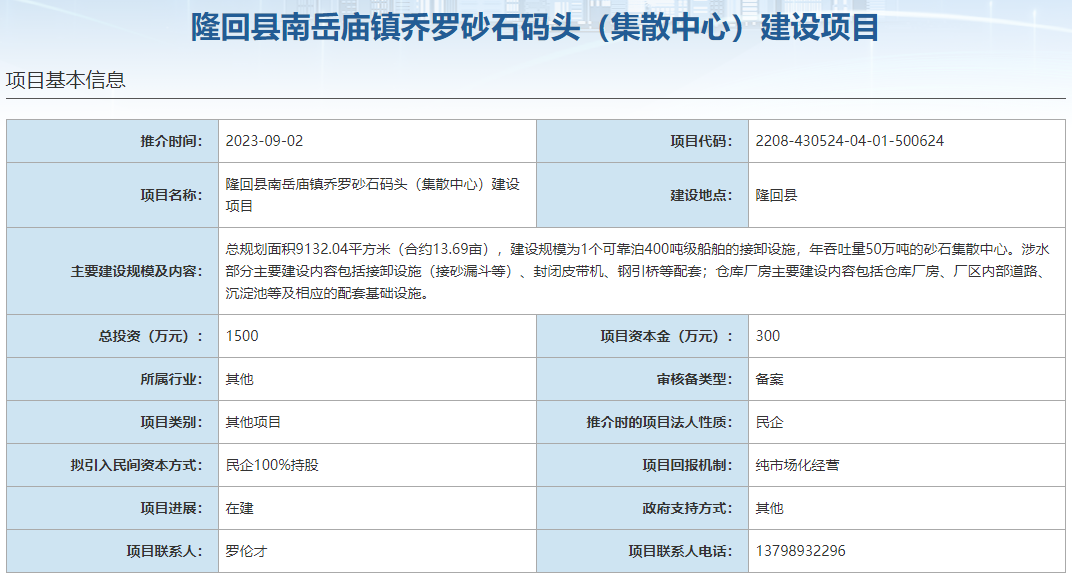
Task: Click the 项目资本金 value 300
Action: pyautogui.click(x=768, y=336)
